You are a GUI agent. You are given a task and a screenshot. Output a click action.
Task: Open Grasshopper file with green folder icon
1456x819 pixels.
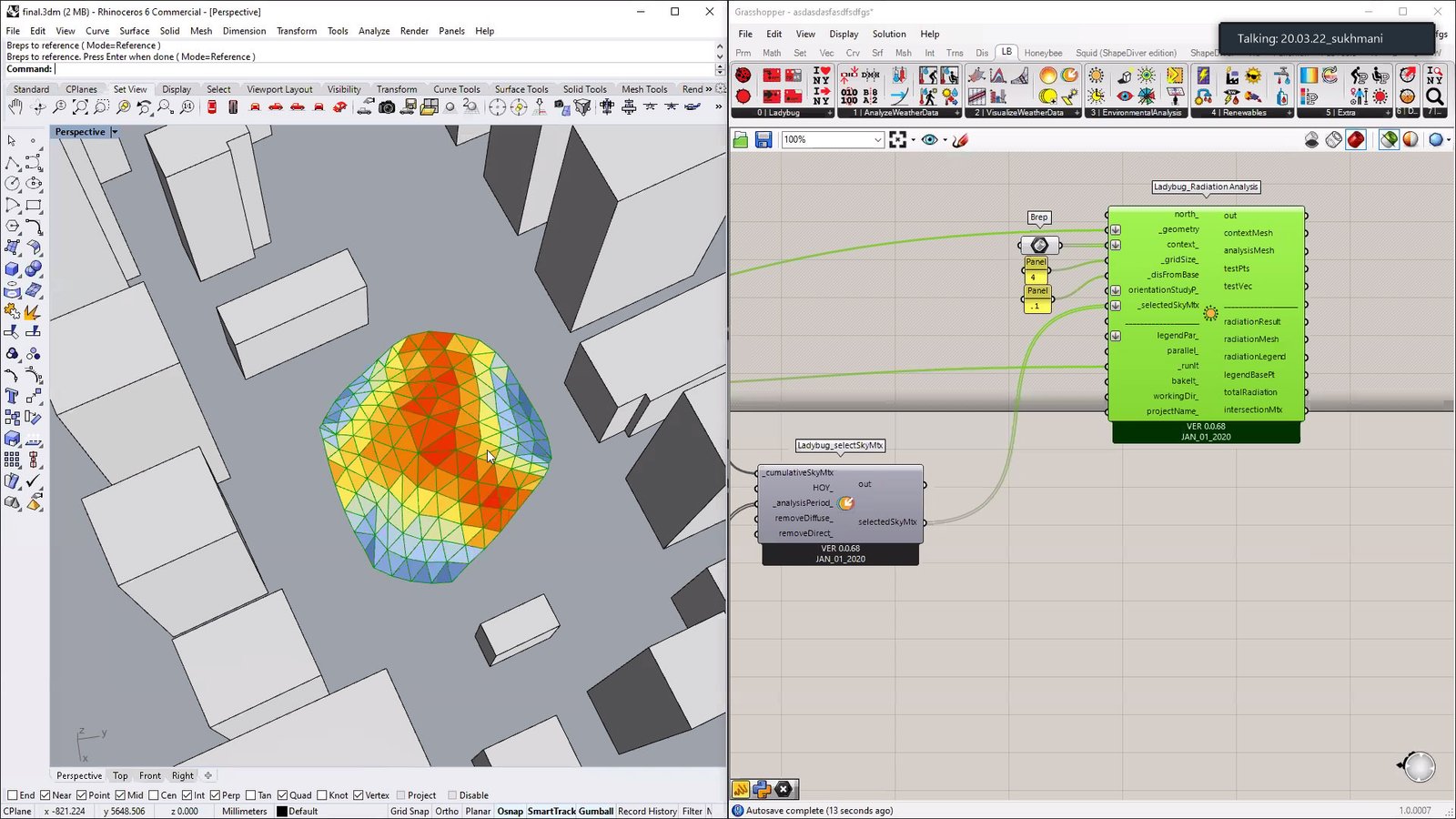pyautogui.click(x=741, y=139)
